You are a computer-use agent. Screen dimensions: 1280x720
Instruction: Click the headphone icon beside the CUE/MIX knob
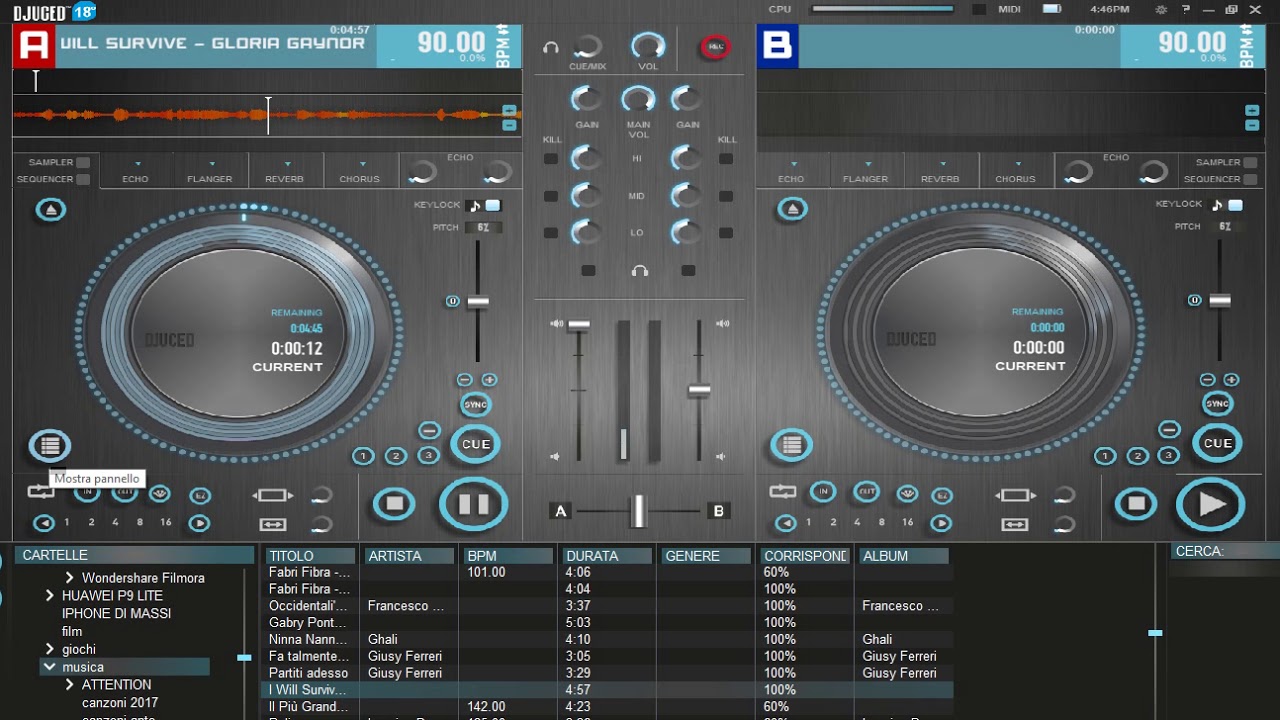(551, 47)
